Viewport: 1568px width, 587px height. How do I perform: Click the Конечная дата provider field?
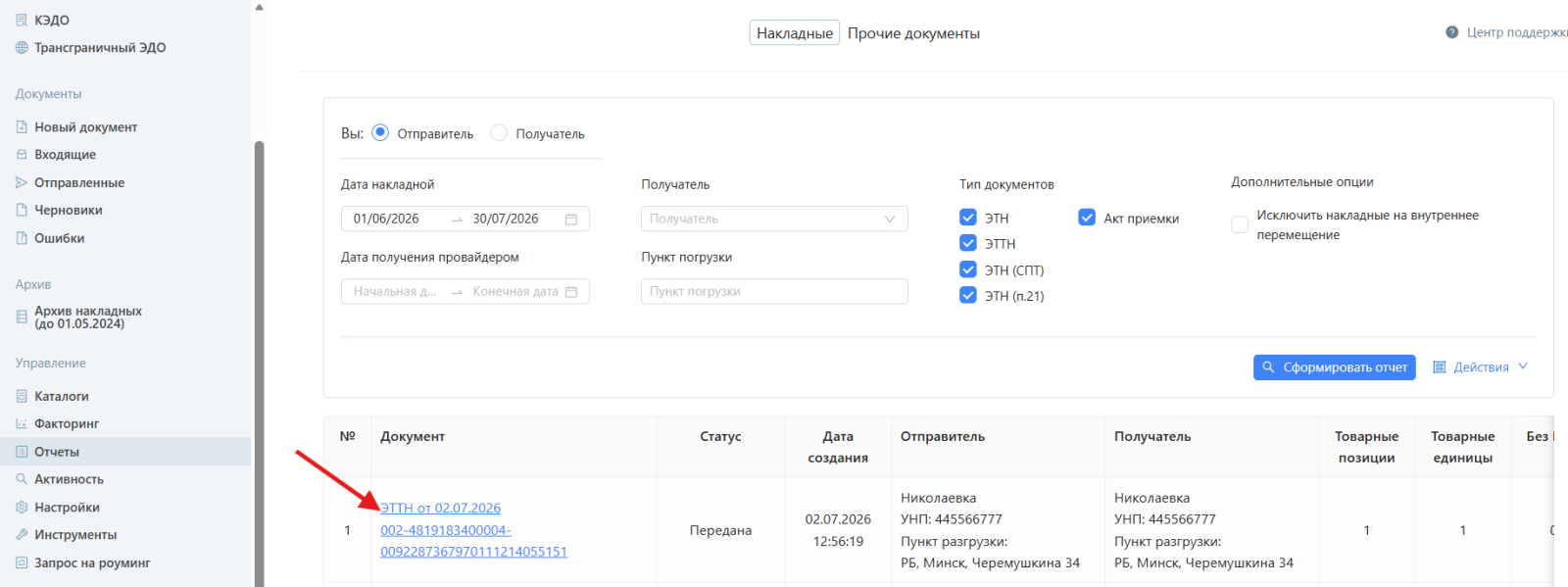tap(514, 291)
